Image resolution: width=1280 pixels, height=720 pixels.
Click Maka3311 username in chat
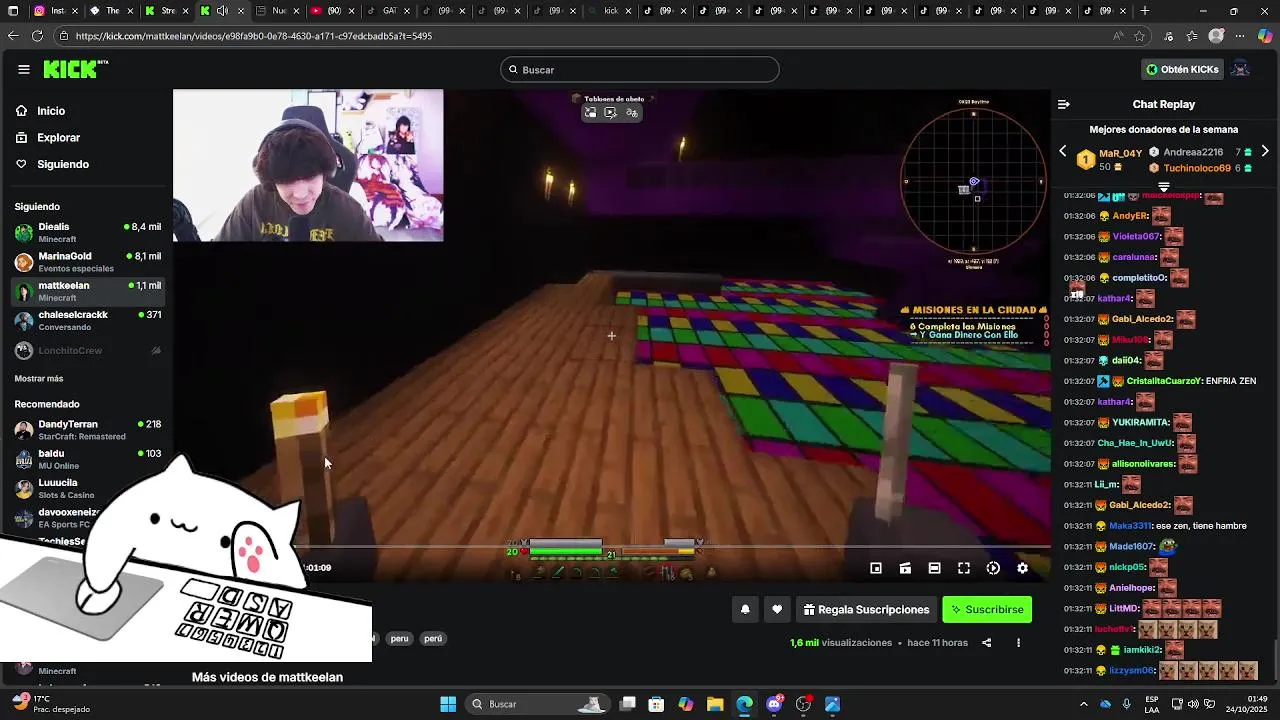click(1130, 526)
